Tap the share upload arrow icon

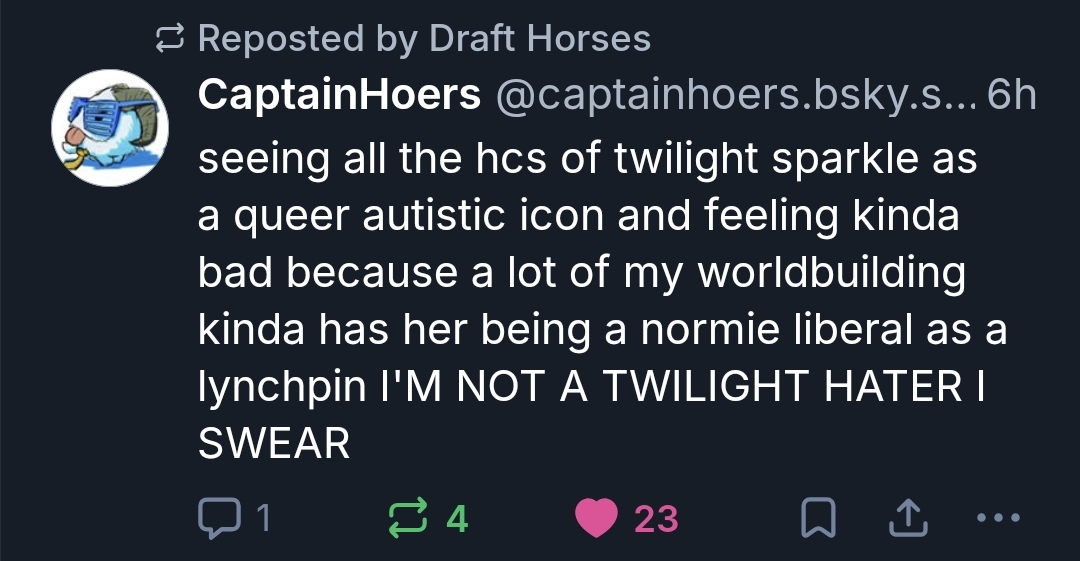tap(907, 517)
